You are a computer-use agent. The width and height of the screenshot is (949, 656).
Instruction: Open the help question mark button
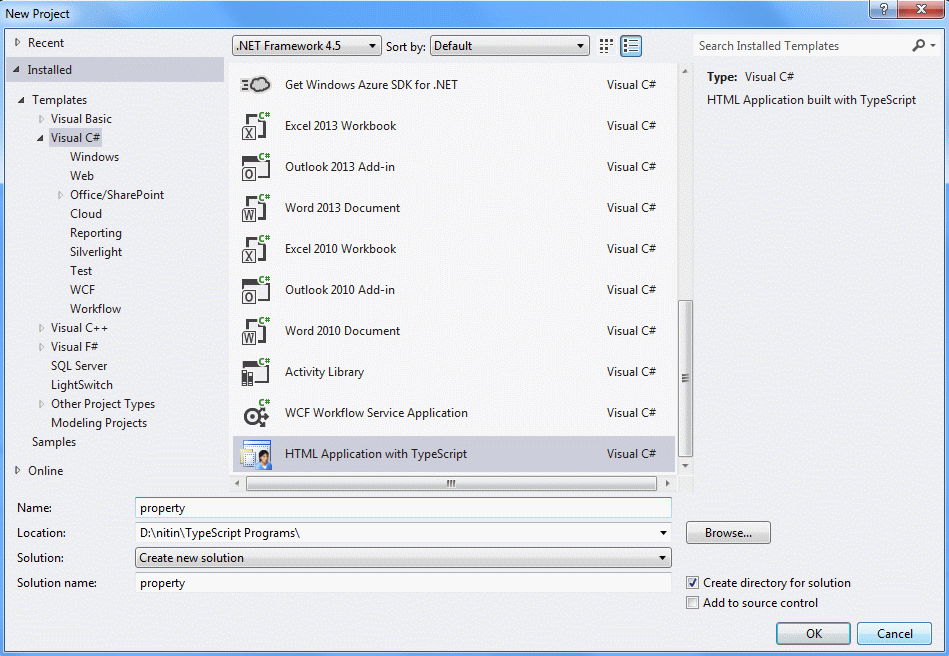tap(884, 9)
